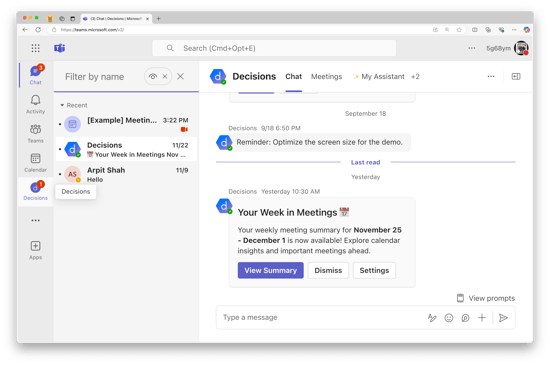Screen dimensions: 550x365
Task: Open Calendar in the left rail
Action: coord(35,162)
